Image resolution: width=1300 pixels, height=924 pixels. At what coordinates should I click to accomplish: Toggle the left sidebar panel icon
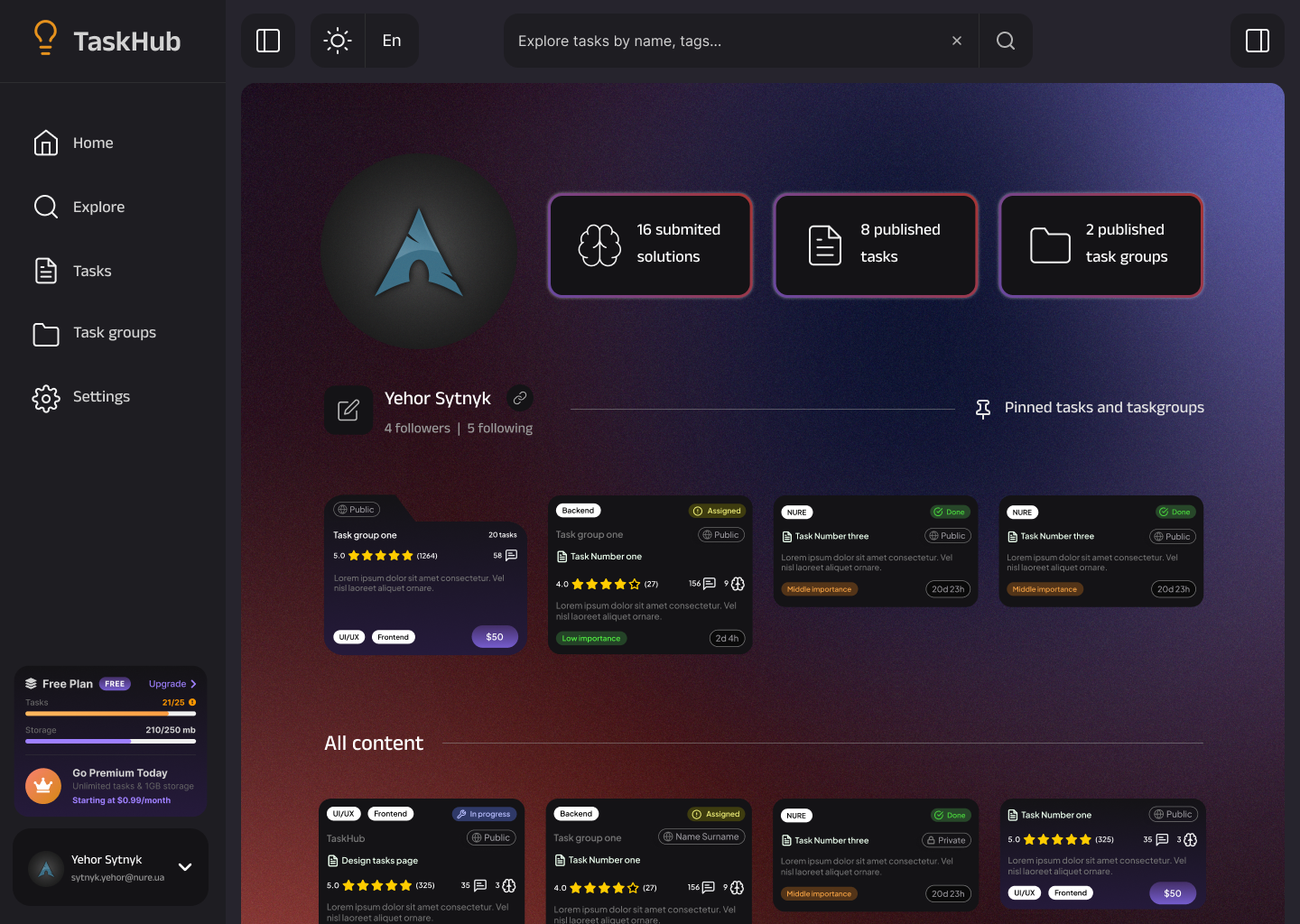268,41
